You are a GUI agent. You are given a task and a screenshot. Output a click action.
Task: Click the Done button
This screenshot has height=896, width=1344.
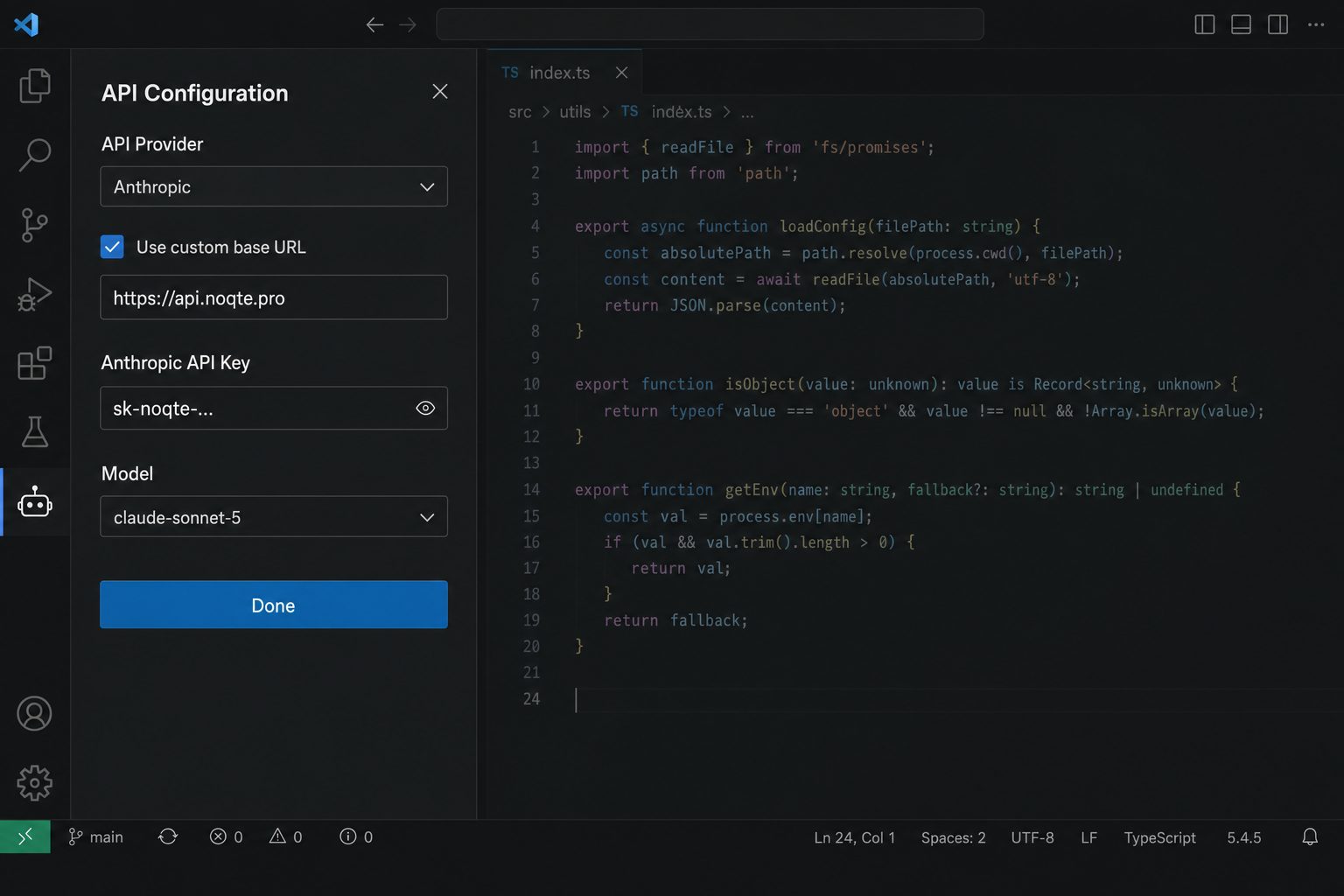(x=274, y=605)
